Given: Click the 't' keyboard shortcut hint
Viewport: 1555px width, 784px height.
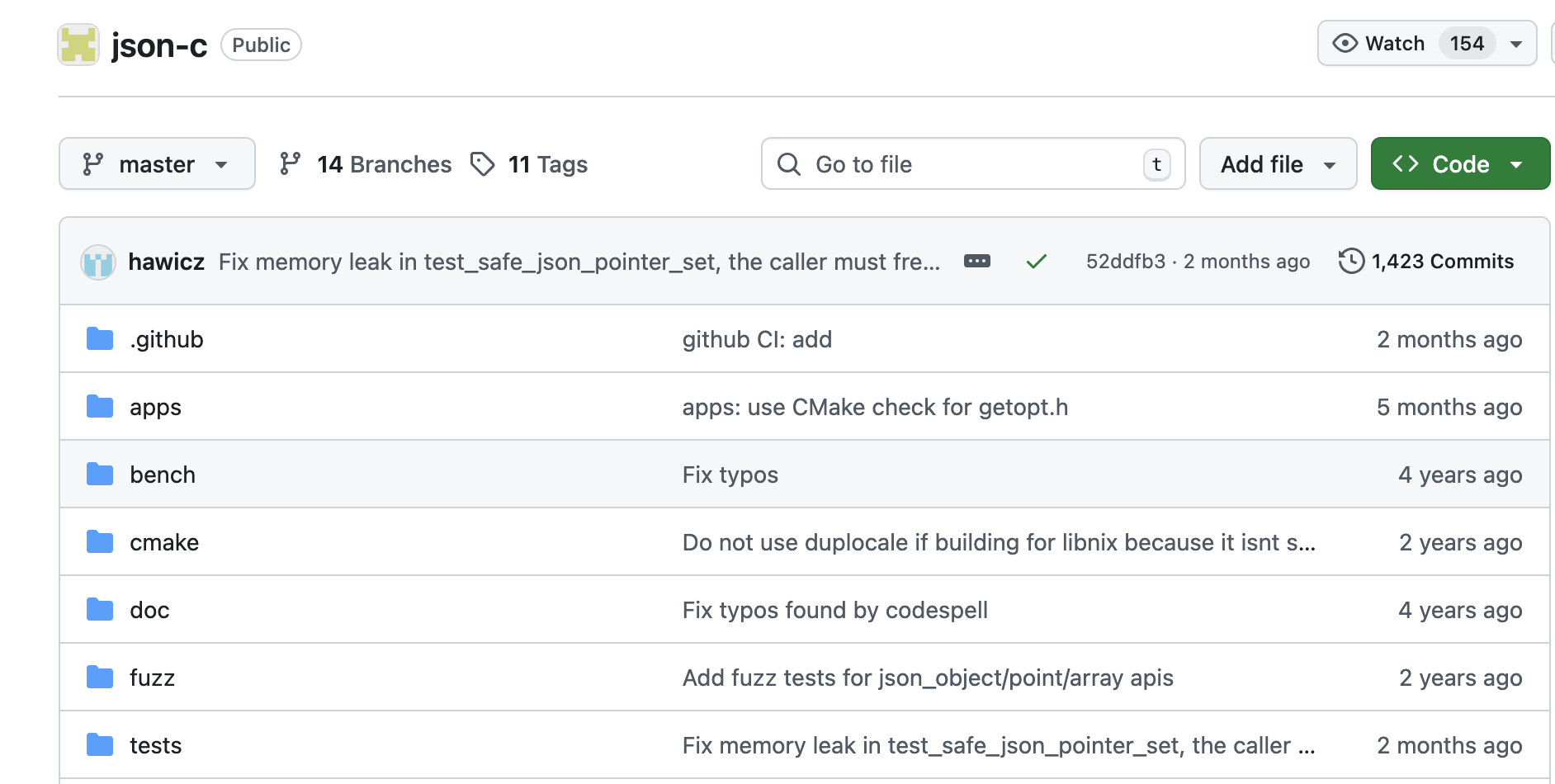Looking at the screenshot, I should click(x=1156, y=164).
